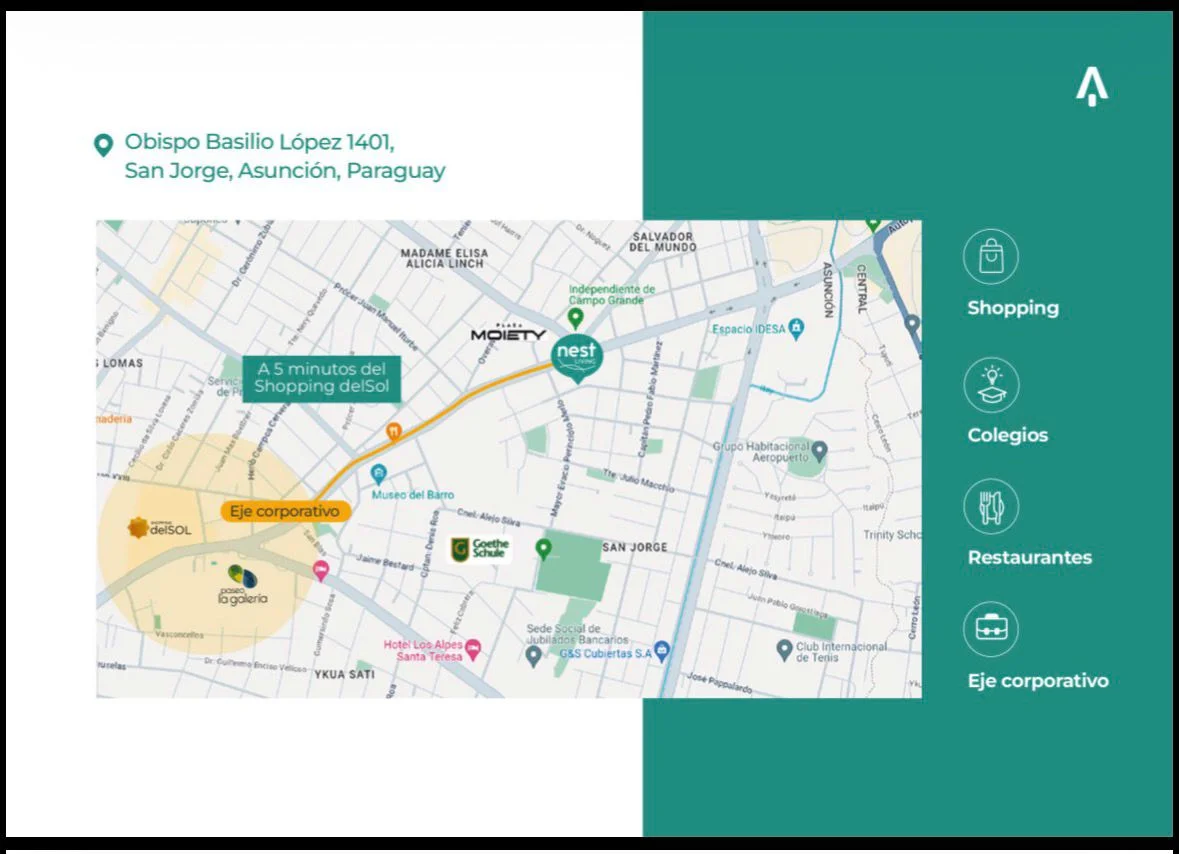Click the Independiente de Campo Grande pin
1179x854 pixels.
(575, 318)
